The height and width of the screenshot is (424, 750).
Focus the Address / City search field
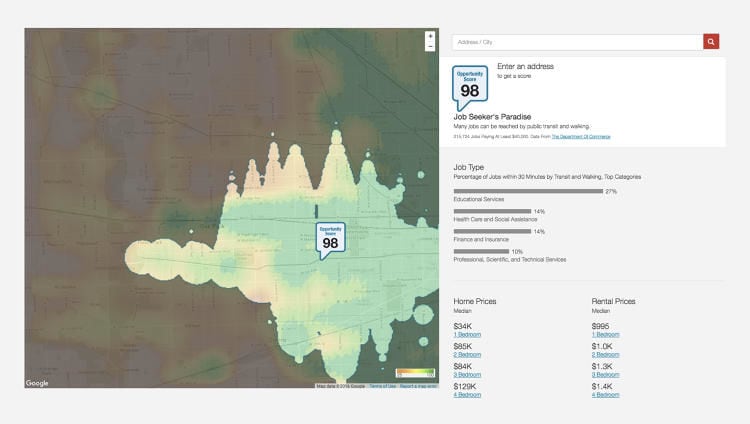click(578, 42)
